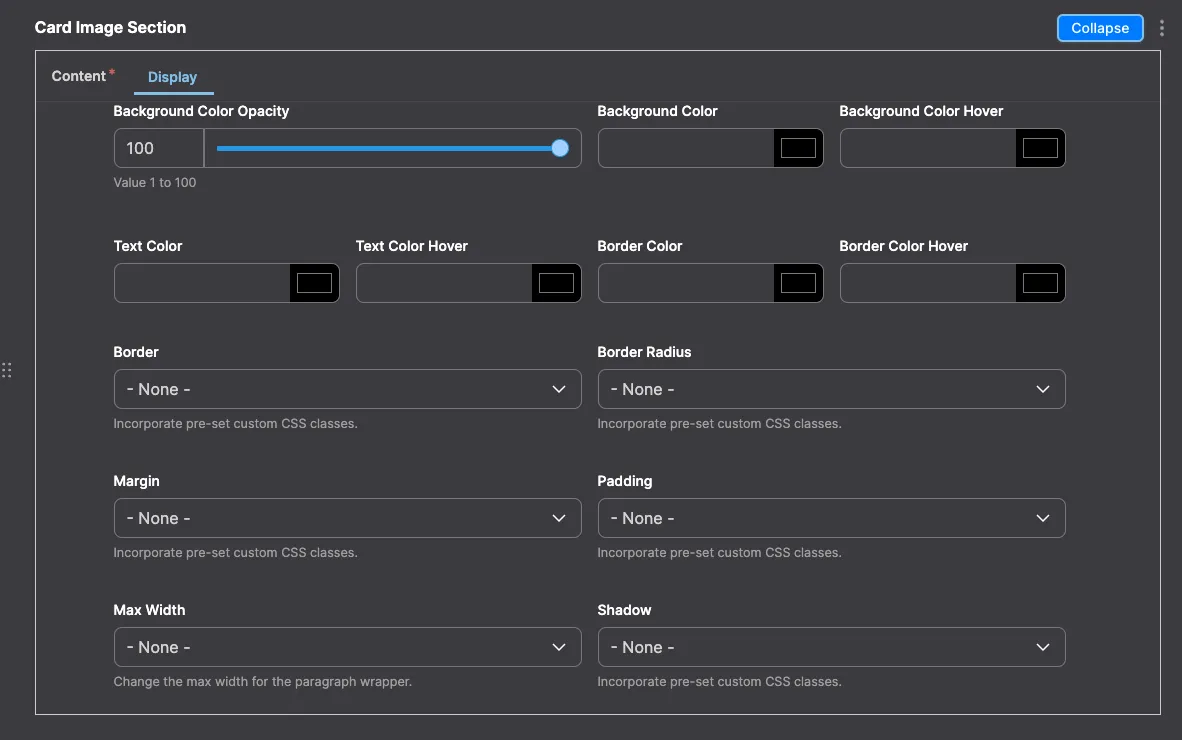The width and height of the screenshot is (1182, 740).
Task: Click the Border Color text field
Action: point(686,283)
